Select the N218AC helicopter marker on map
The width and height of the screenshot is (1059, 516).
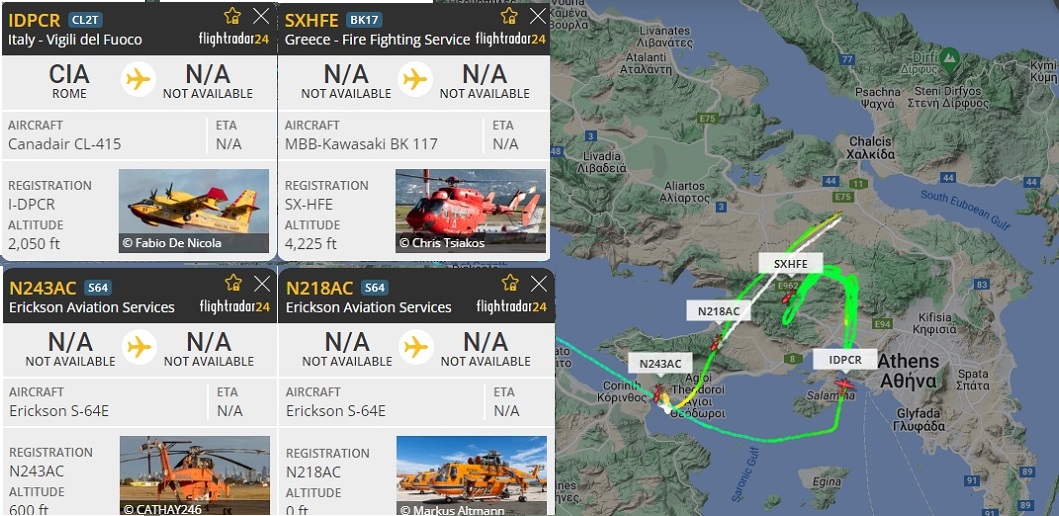pyautogui.click(x=715, y=344)
